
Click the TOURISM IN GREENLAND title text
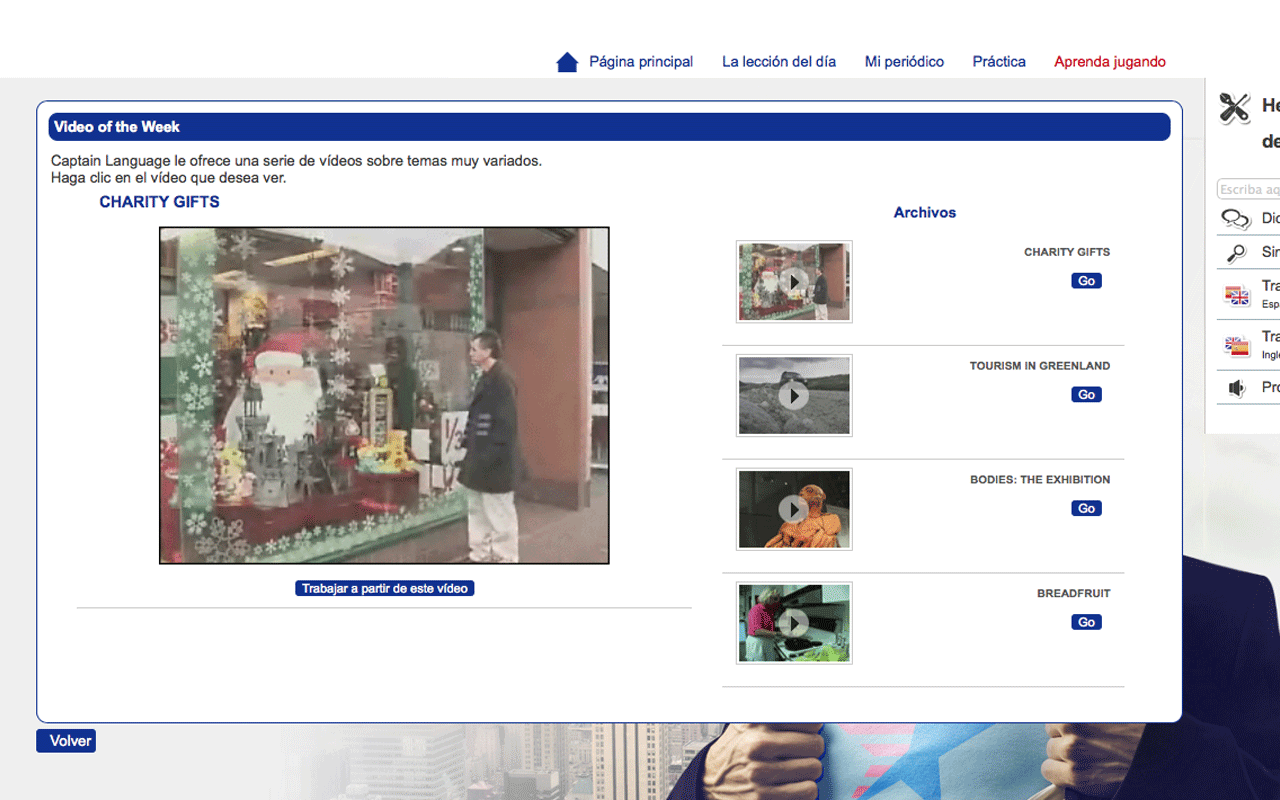[1040, 366]
